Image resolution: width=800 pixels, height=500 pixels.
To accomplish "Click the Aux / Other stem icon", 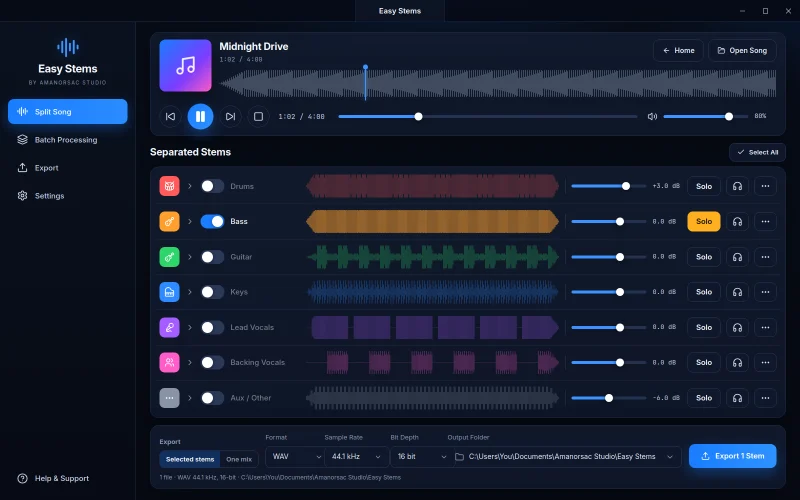I will (x=169, y=397).
